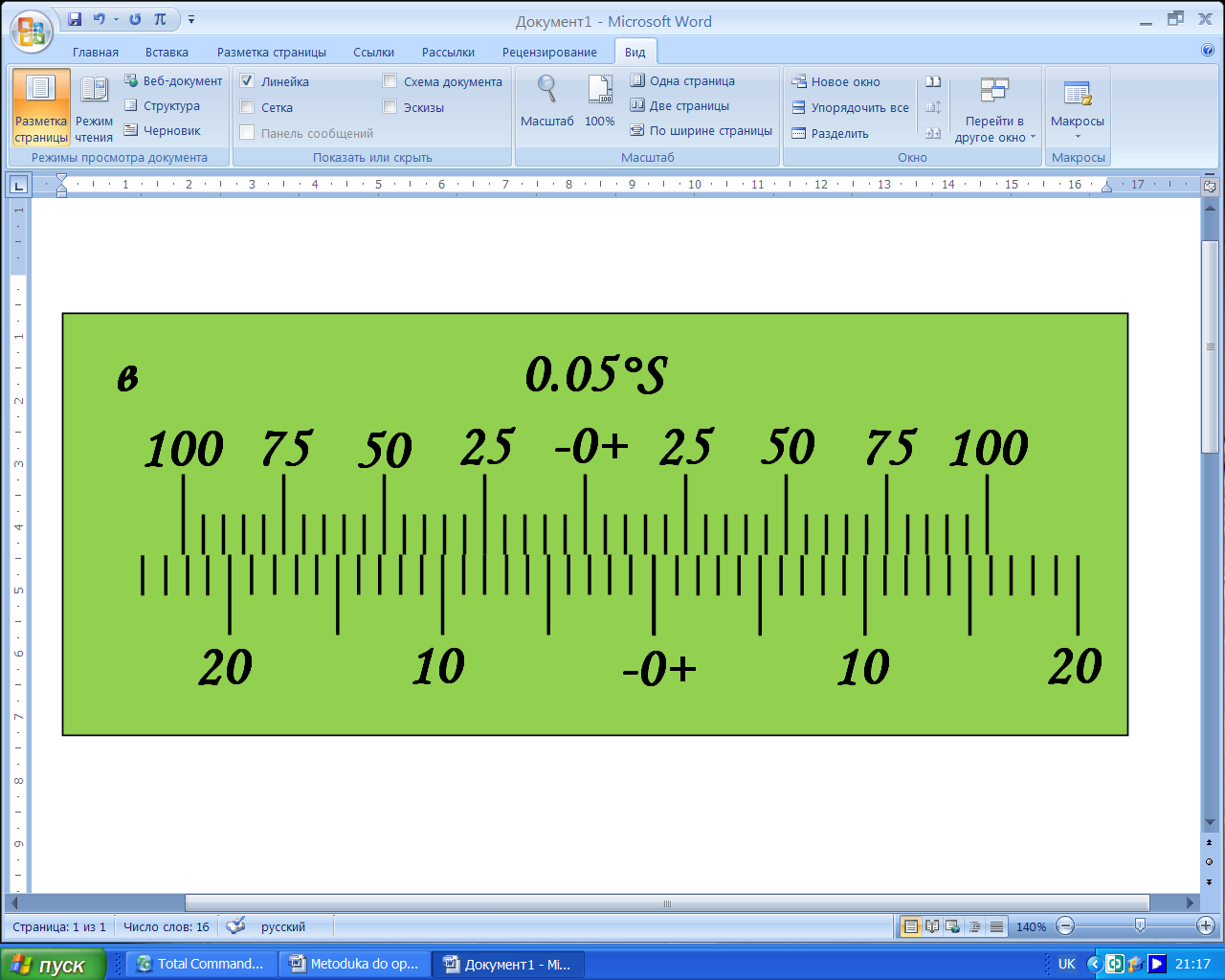The width and height of the screenshot is (1225, 980).
Task: Switch to Draft (Черновик) view
Action: 163,131
